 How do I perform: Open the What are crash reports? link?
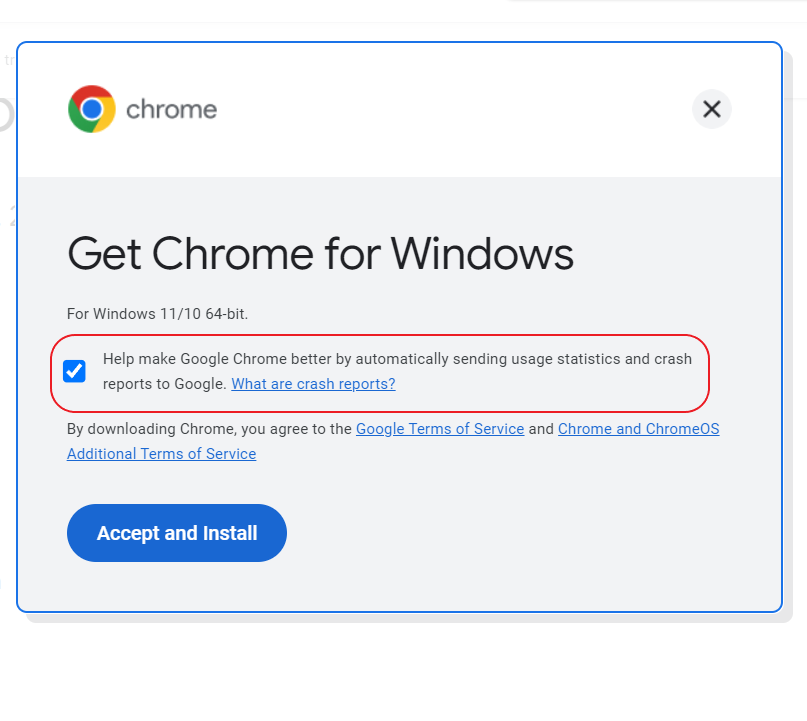tap(313, 384)
